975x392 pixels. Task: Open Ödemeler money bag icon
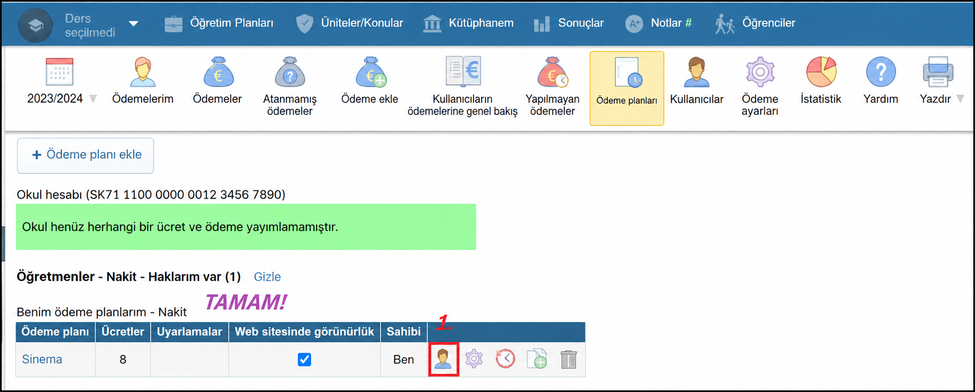(217, 72)
